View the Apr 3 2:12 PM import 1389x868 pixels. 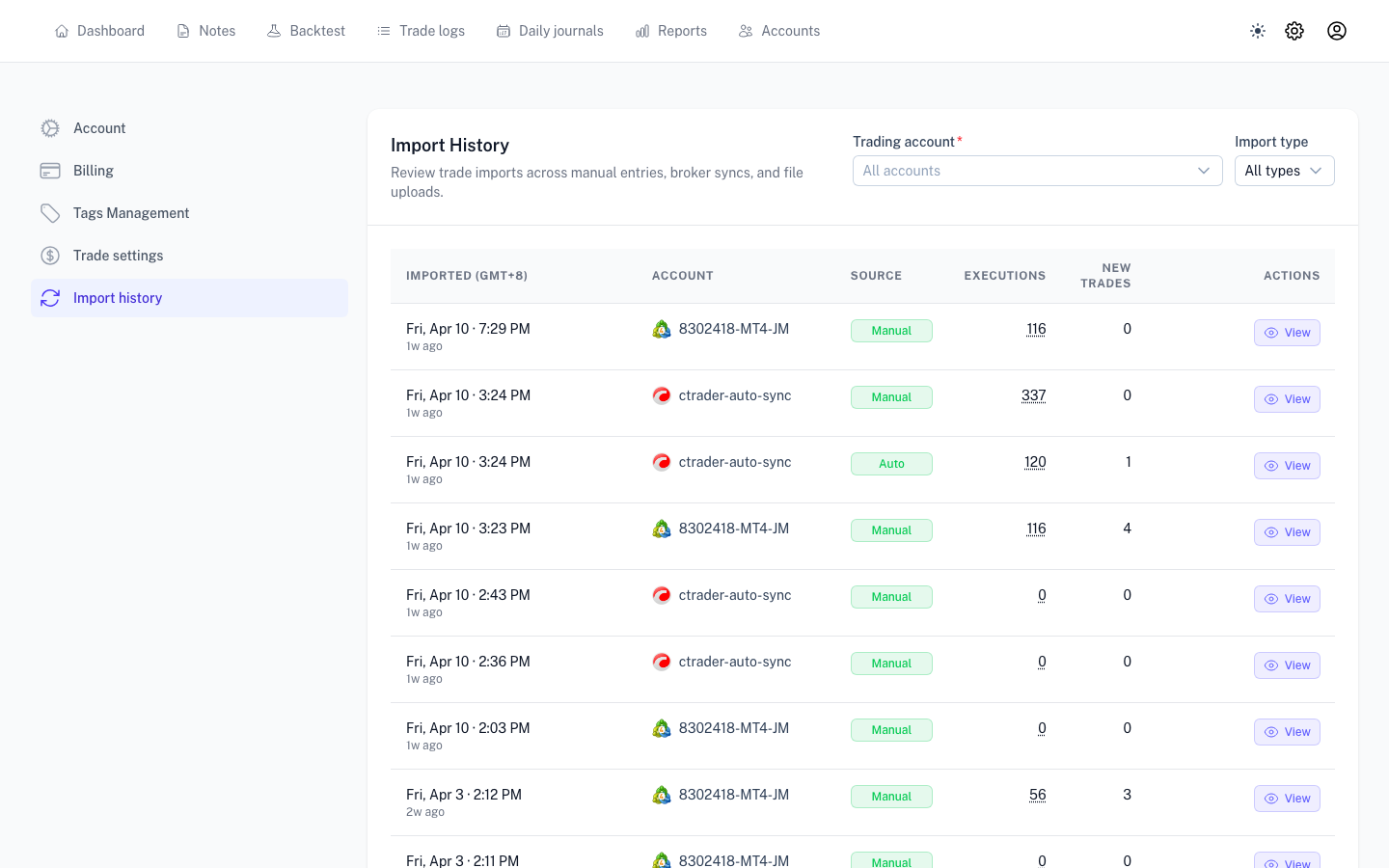coord(1287,799)
